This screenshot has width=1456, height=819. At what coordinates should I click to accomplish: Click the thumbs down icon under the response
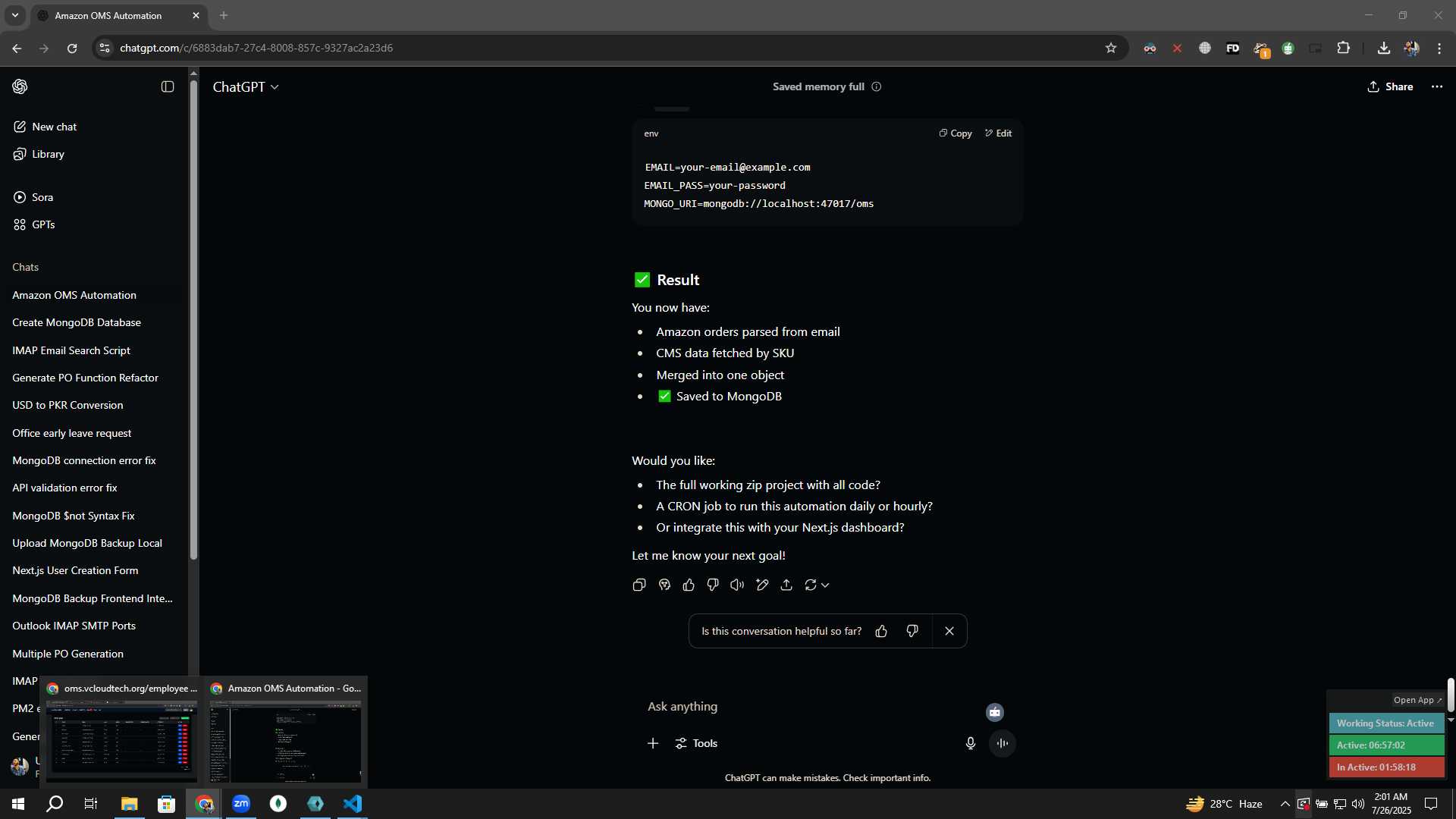pos(713,585)
